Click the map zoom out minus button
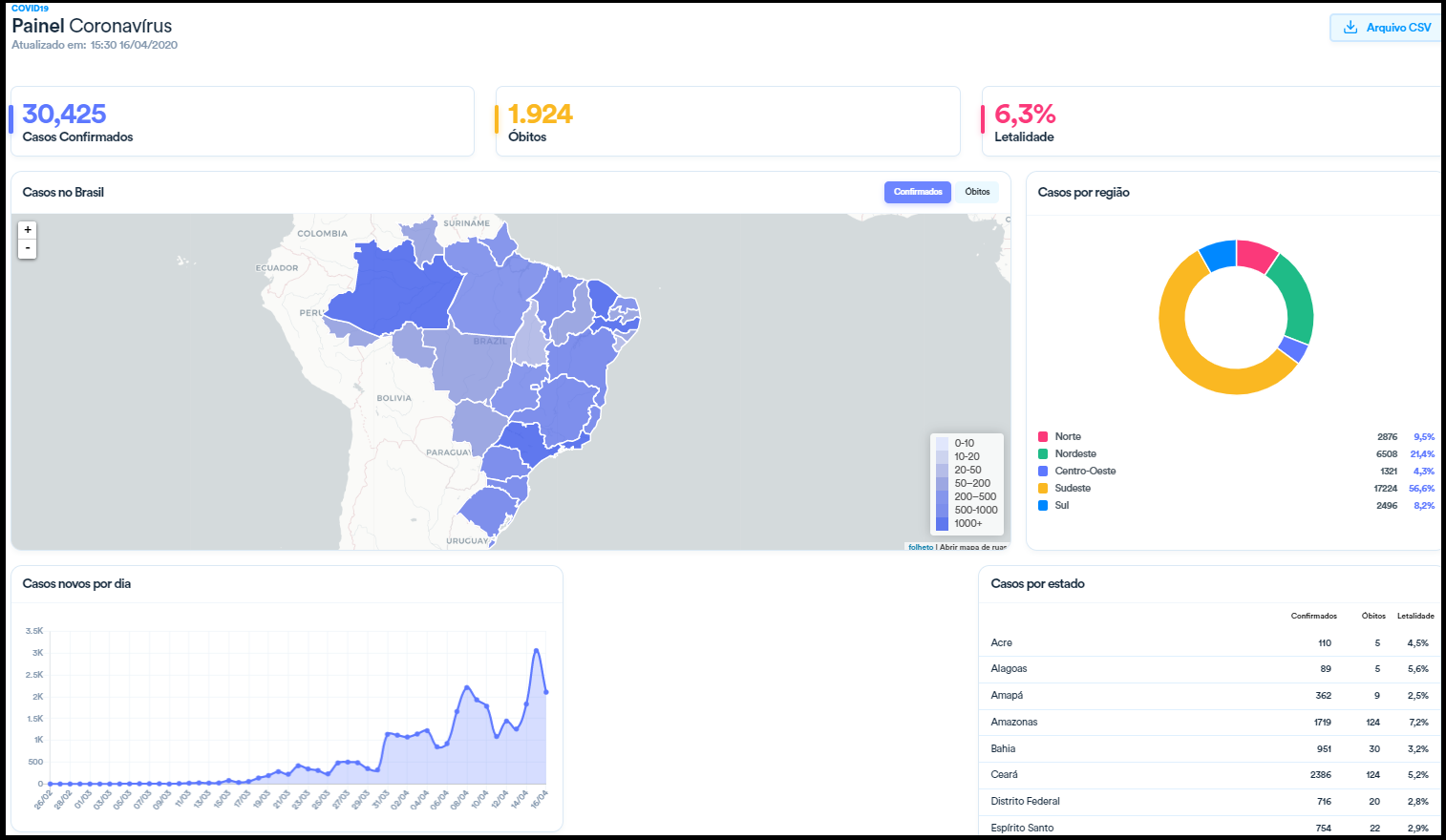1446x840 pixels. point(28,248)
